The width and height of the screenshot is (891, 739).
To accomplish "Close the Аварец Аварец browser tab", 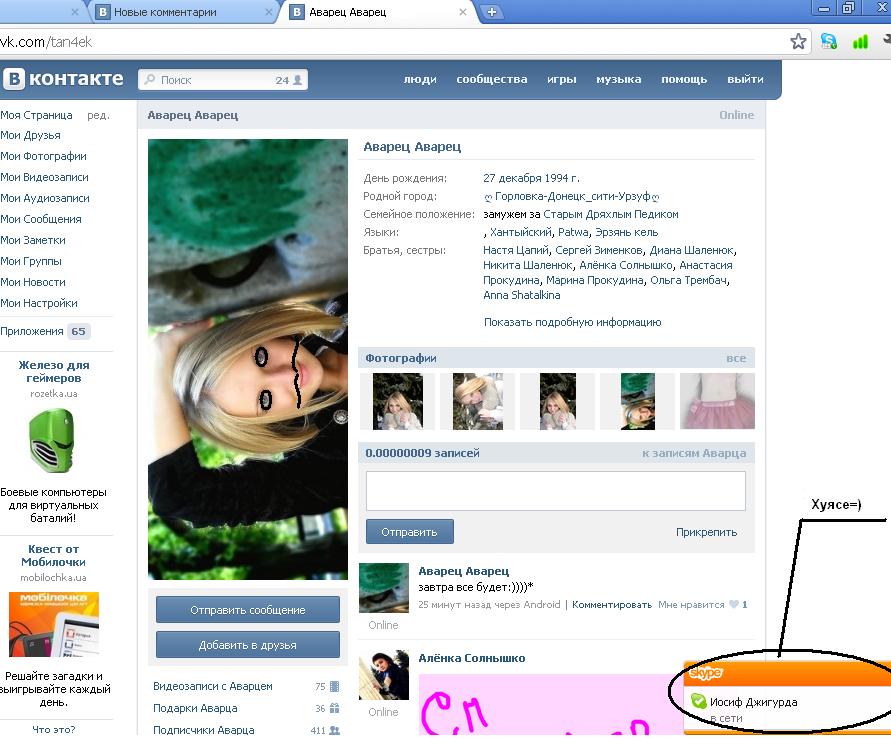I will (463, 12).
